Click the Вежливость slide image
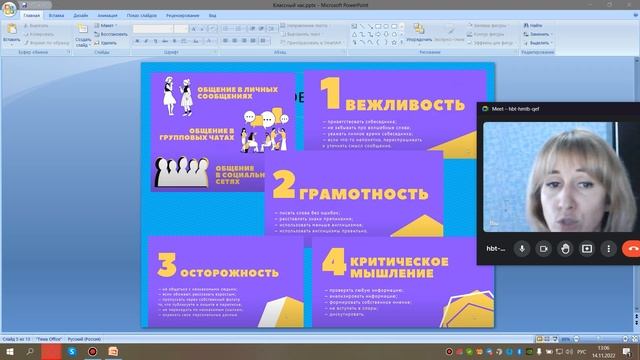Image resolution: width=640 pixels, height=360 pixels. [395, 110]
